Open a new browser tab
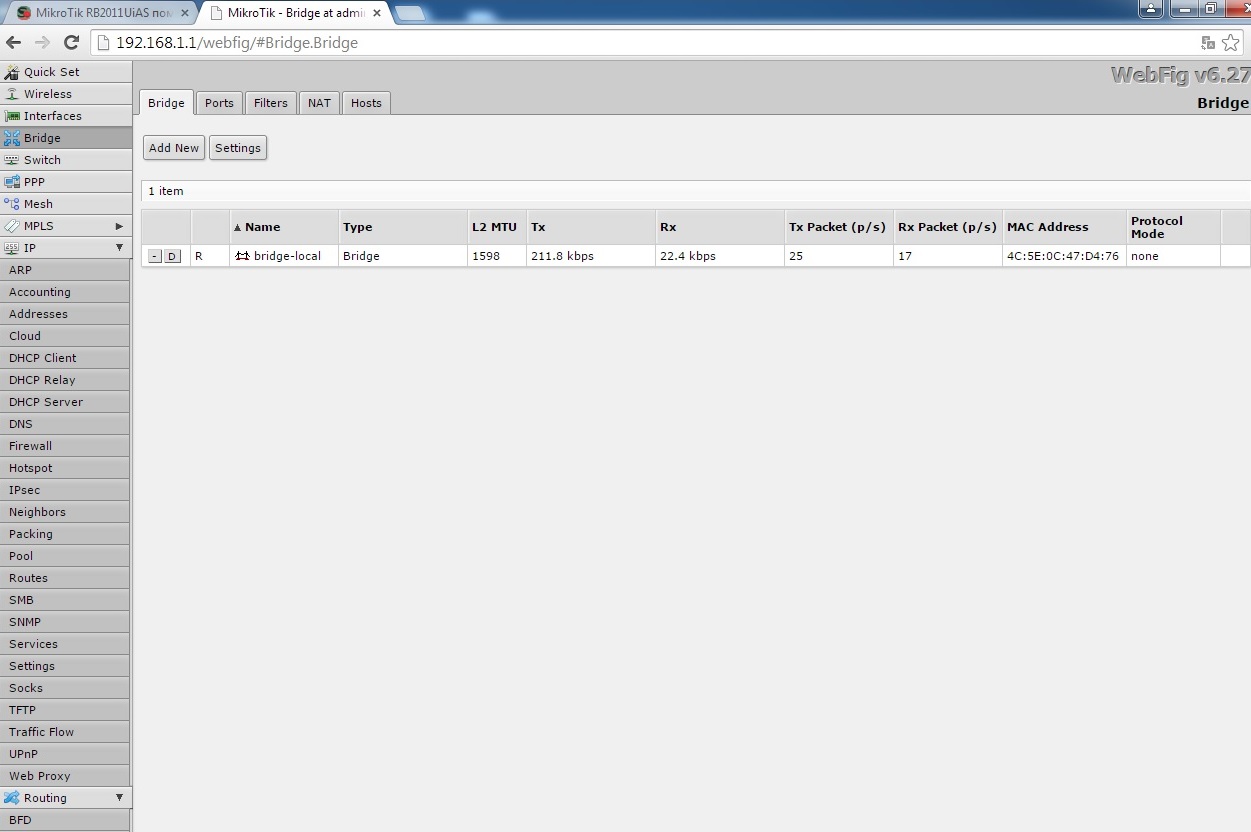Viewport: 1251px width, 832px height. [410, 13]
